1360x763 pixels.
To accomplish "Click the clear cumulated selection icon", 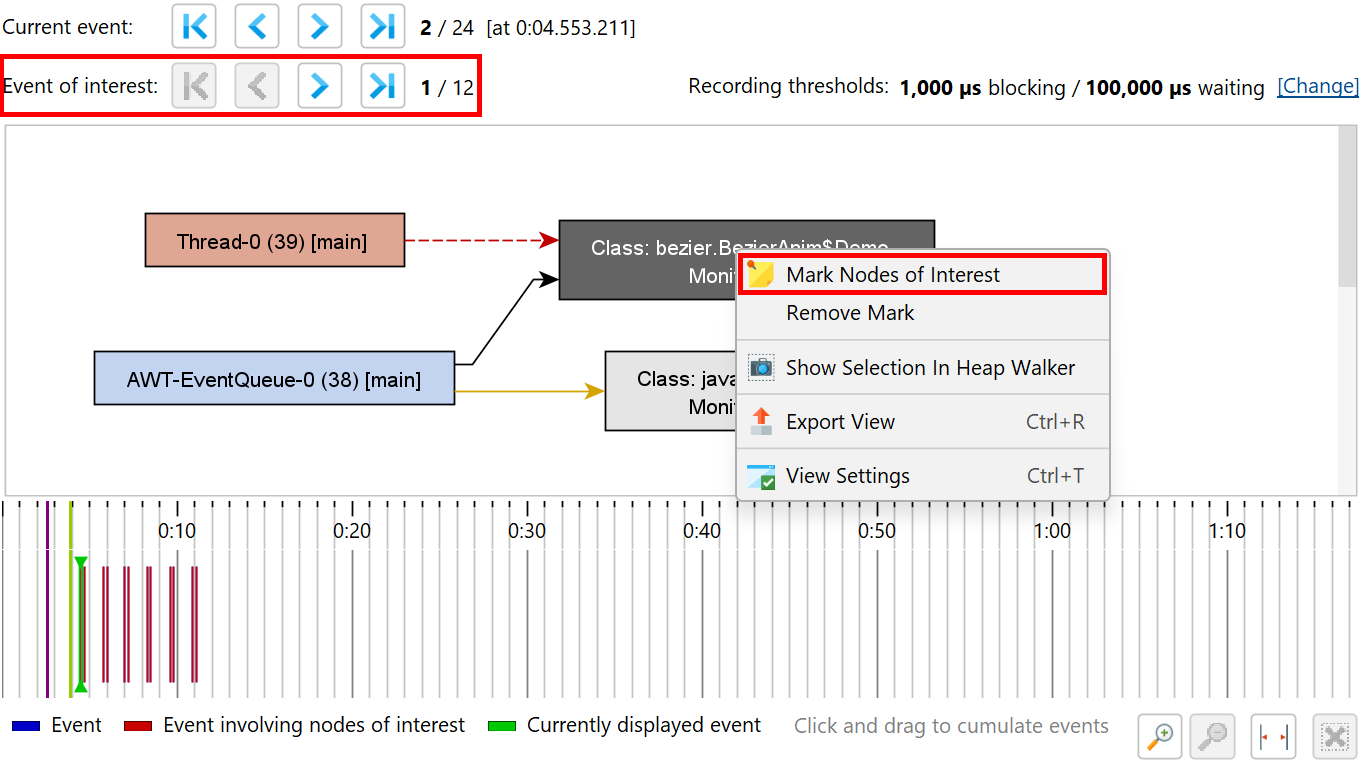I will click(1334, 737).
